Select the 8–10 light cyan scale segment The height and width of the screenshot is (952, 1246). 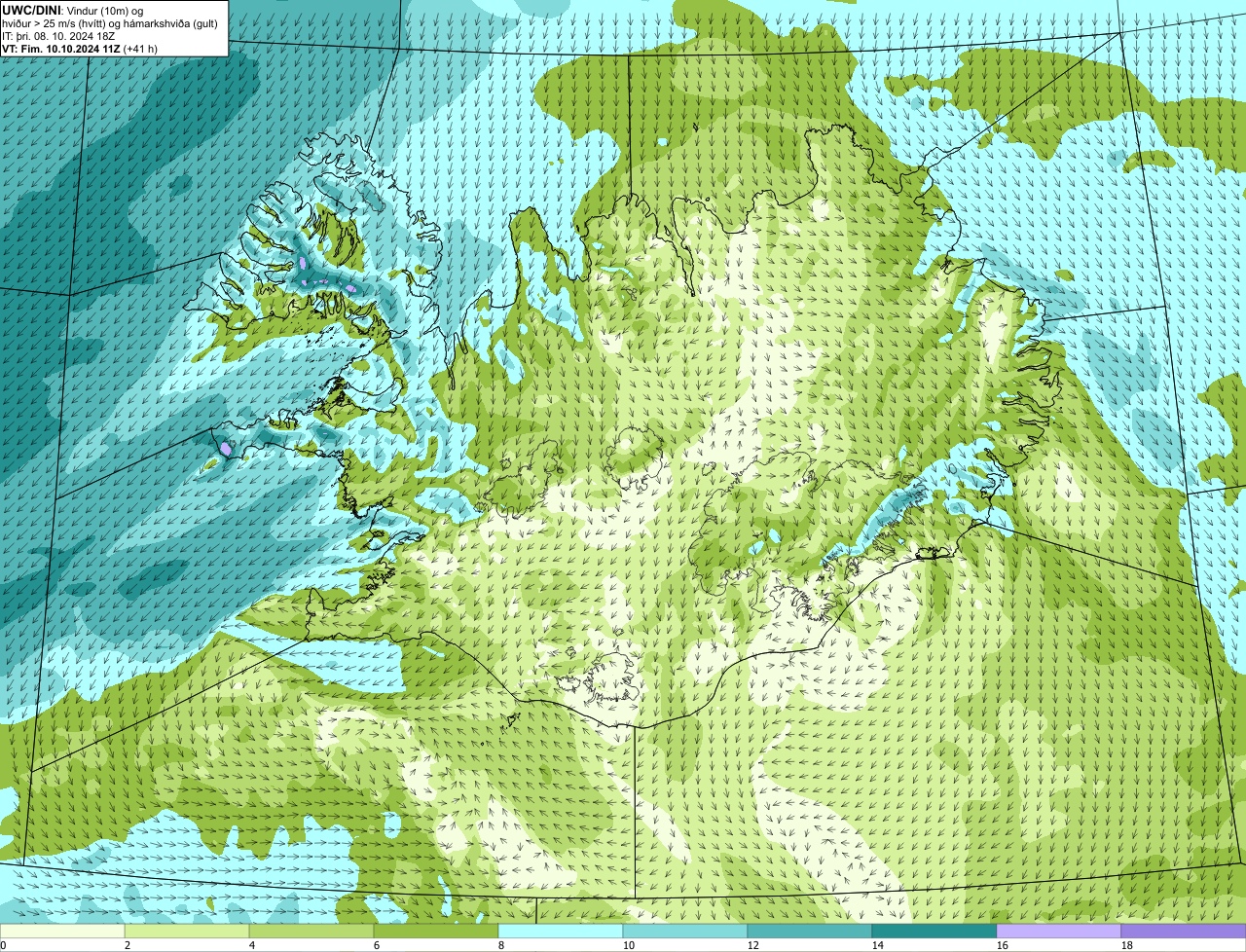click(561, 931)
